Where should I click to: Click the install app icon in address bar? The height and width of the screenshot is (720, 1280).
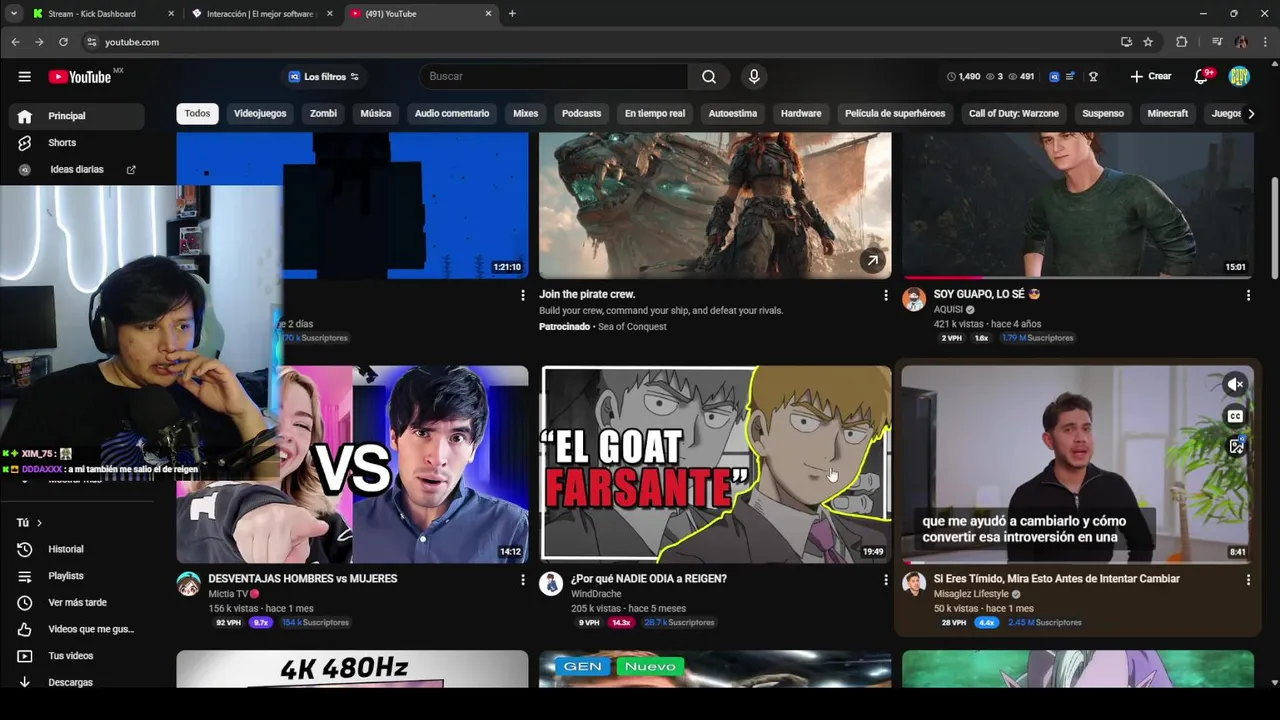click(1126, 42)
